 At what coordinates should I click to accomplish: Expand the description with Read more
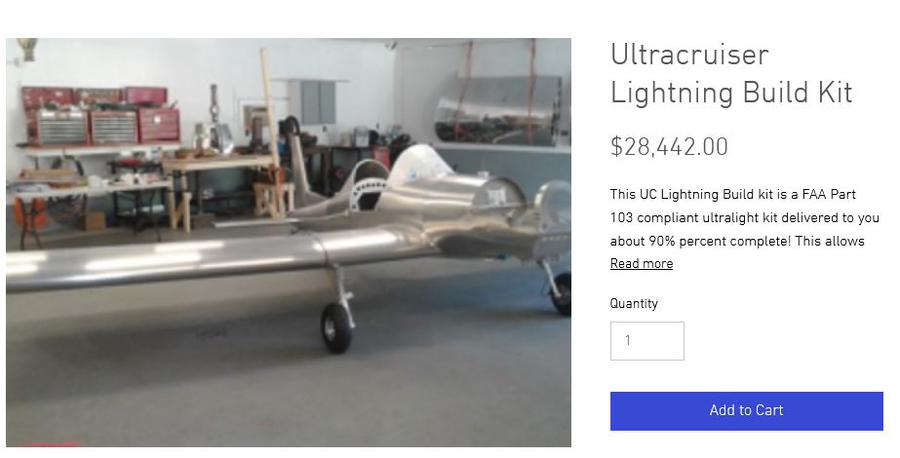(x=641, y=264)
